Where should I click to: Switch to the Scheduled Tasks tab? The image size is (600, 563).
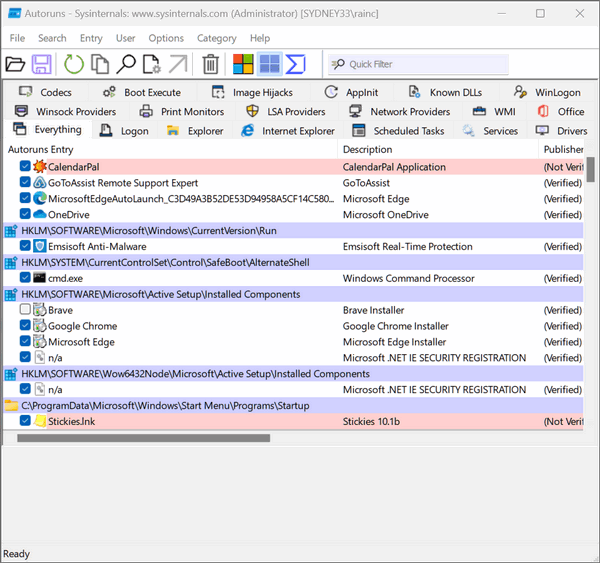[398, 131]
